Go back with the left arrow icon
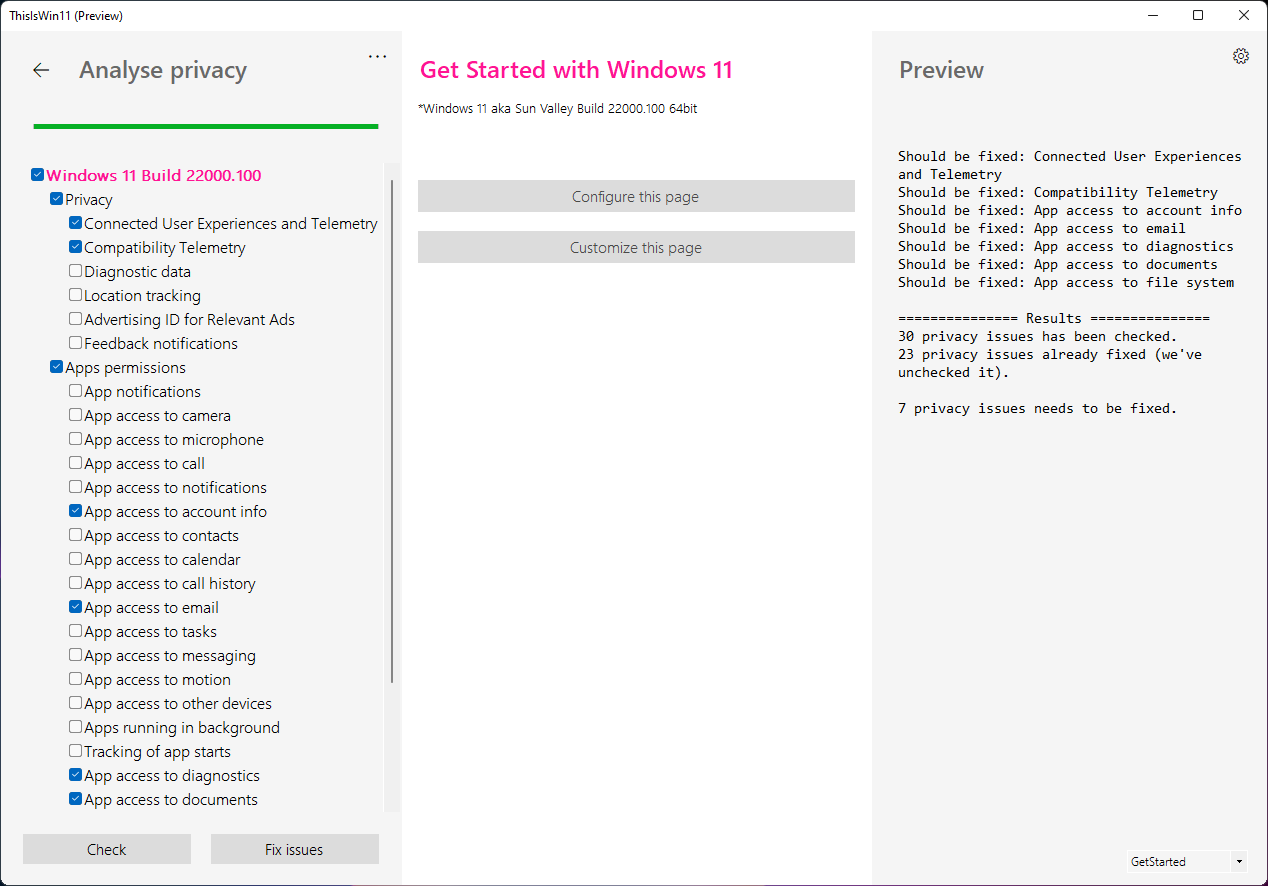This screenshot has width=1268, height=886. pos(41,70)
